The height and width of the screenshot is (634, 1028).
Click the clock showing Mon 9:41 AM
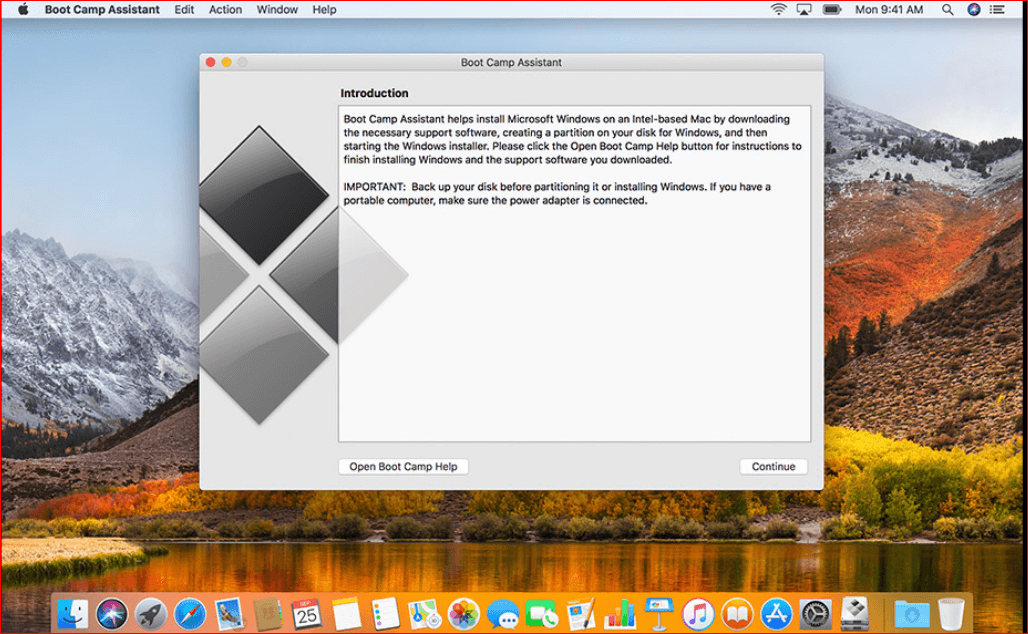click(x=889, y=9)
